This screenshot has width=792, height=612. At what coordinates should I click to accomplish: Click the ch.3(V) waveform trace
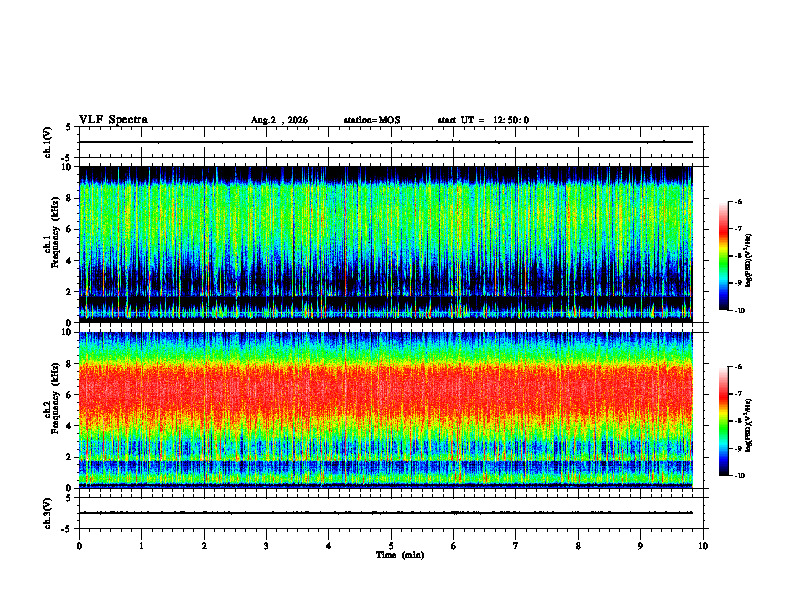pyautogui.click(x=386, y=513)
